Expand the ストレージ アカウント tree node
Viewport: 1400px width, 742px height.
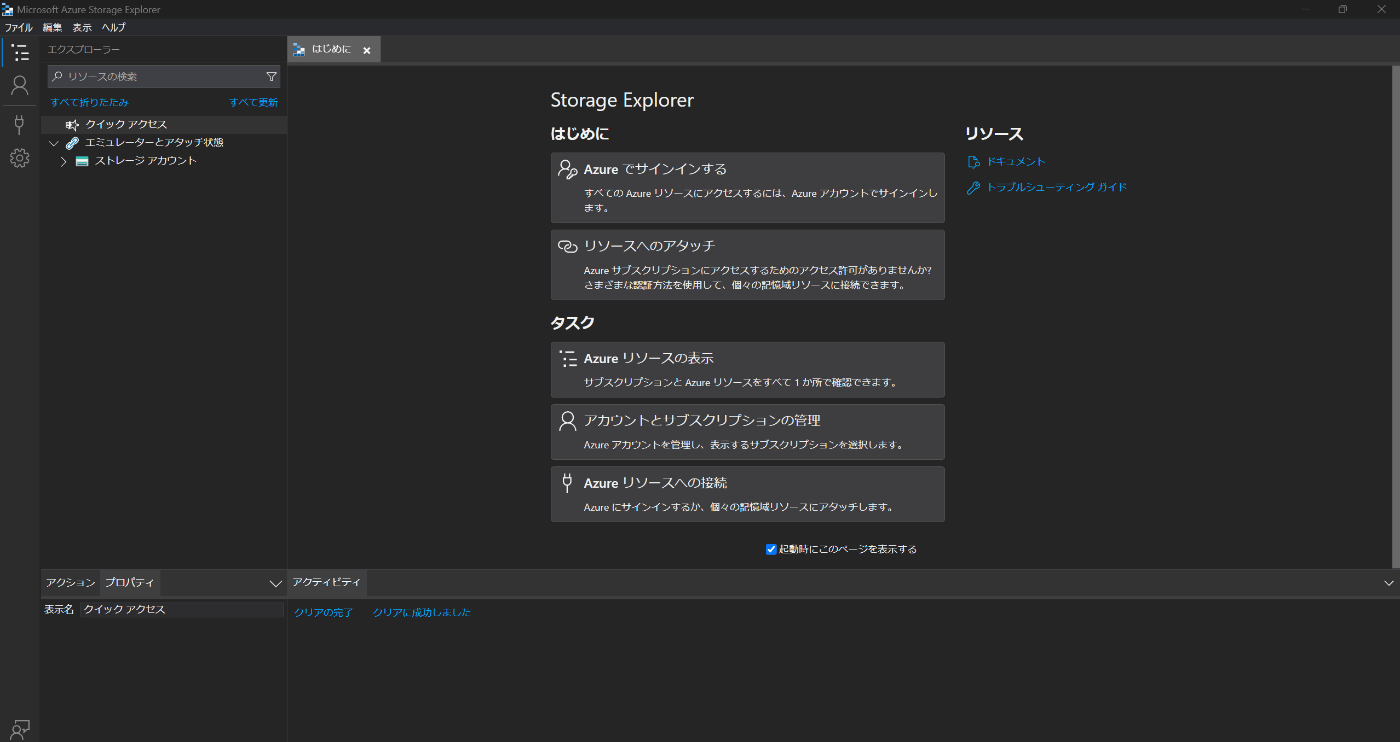click(63, 161)
